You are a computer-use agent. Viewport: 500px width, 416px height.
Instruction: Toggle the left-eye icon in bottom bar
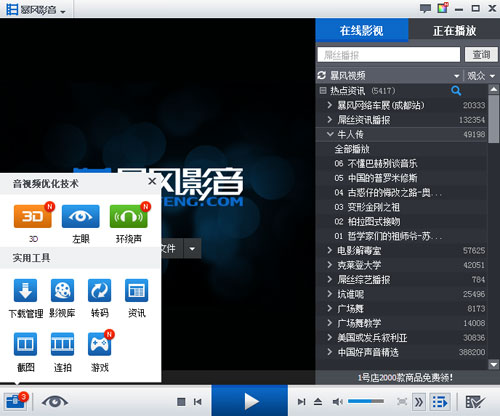pos(55,402)
